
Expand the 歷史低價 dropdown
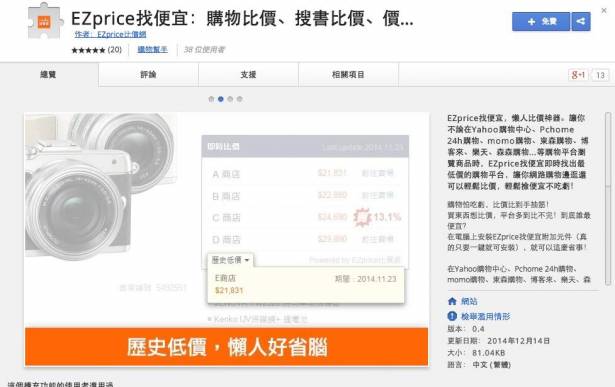tap(230, 260)
